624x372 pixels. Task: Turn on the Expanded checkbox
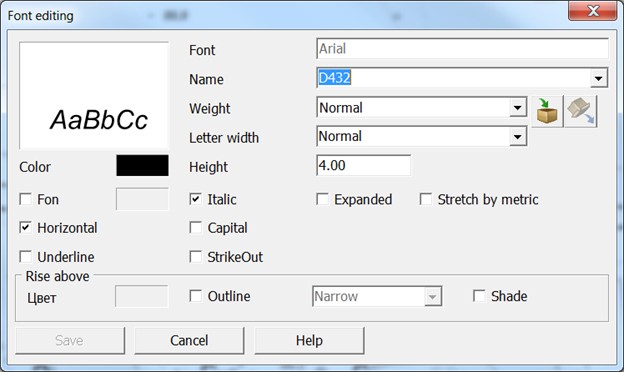tap(322, 199)
